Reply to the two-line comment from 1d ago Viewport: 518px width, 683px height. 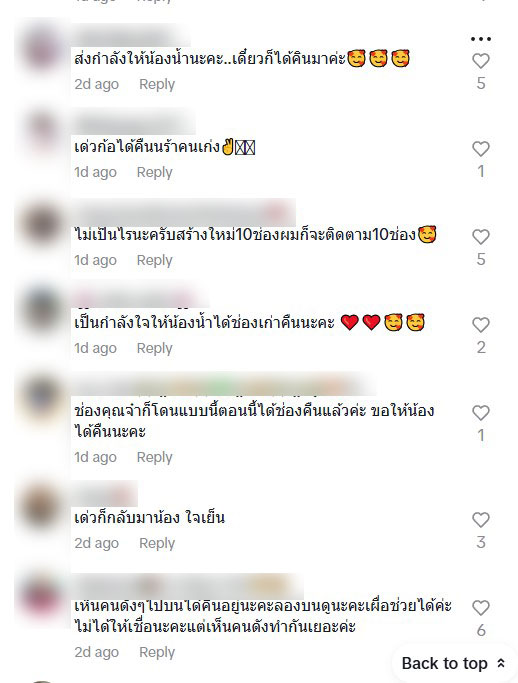coord(155,457)
